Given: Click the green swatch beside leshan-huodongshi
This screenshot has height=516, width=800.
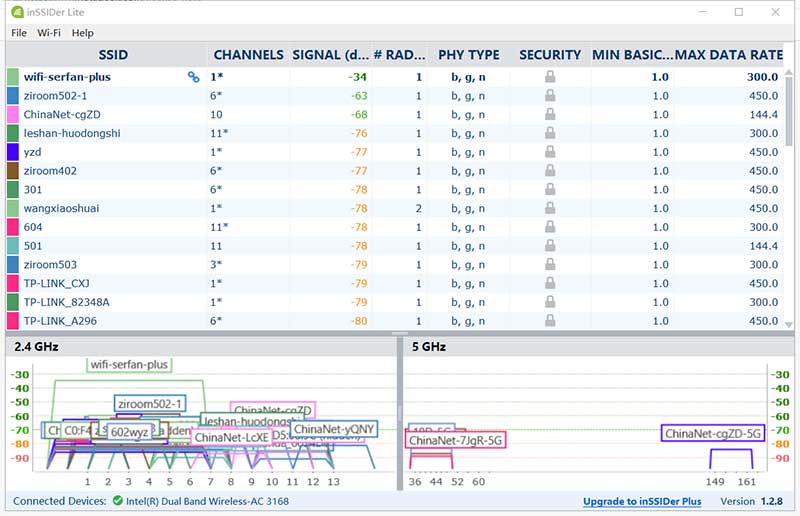Looking at the screenshot, I should tap(13, 133).
